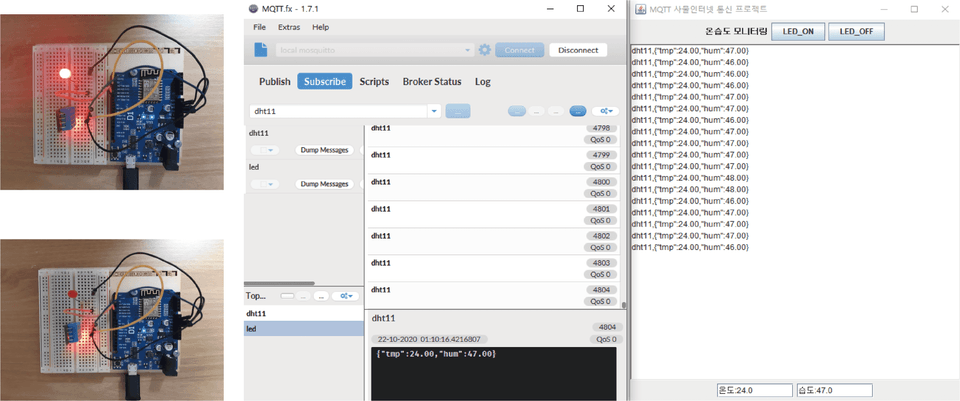Open the Top... panel gears settings icon
Viewport: 960px width, 401px height.
[x=346, y=296]
